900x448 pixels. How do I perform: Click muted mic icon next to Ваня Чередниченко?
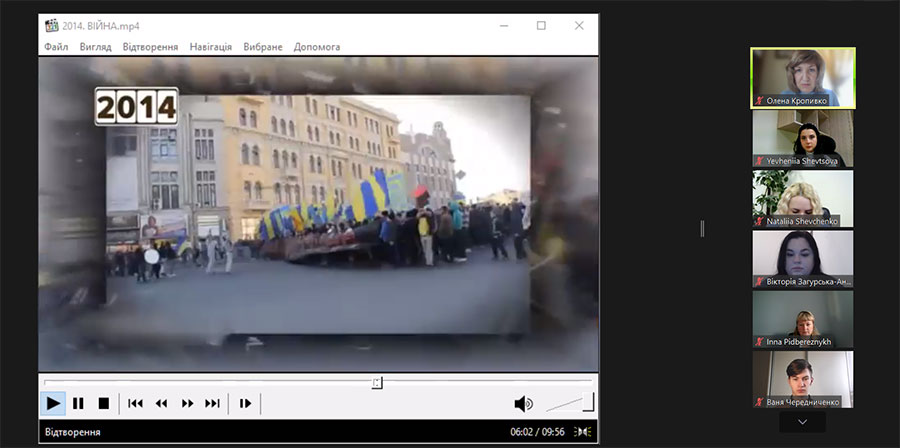click(x=760, y=402)
